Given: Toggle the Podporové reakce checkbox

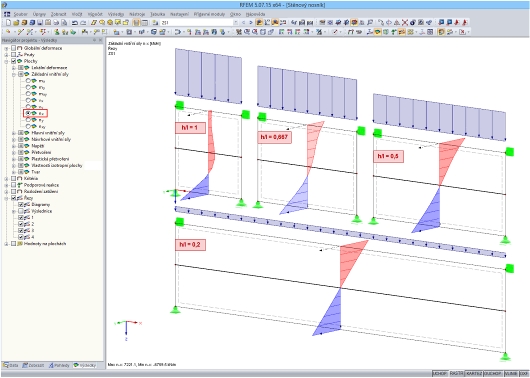Looking at the screenshot, I should (x=14, y=185).
